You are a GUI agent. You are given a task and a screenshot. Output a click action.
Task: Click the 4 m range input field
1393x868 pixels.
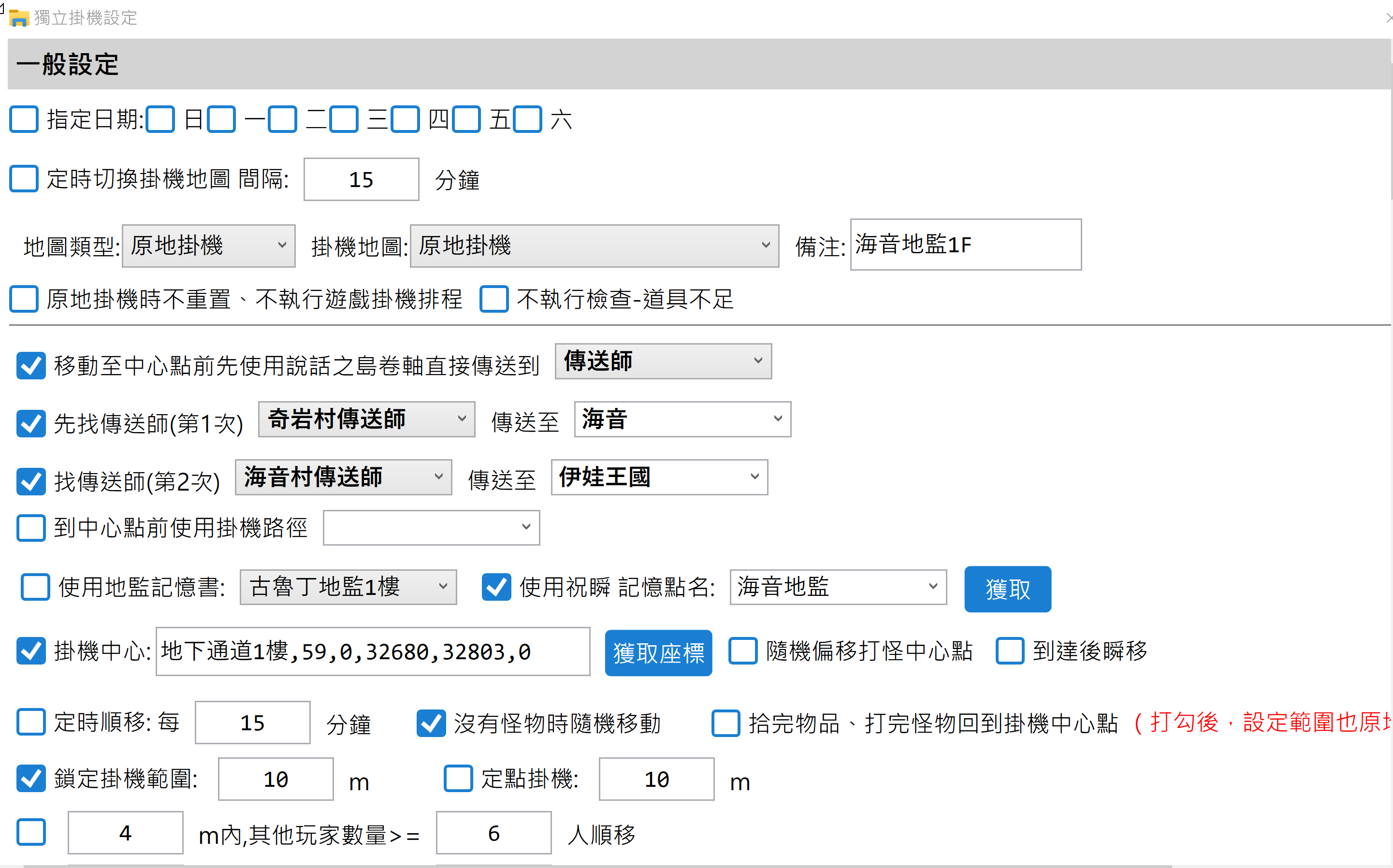[125, 833]
